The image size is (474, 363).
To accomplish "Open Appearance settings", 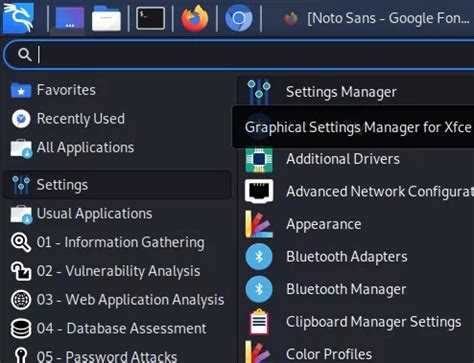I will point(356,224).
